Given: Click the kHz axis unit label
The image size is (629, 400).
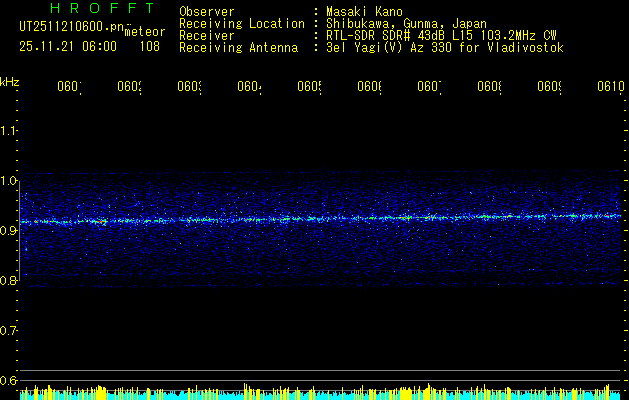Looking at the screenshot, I should click(9, 82).
